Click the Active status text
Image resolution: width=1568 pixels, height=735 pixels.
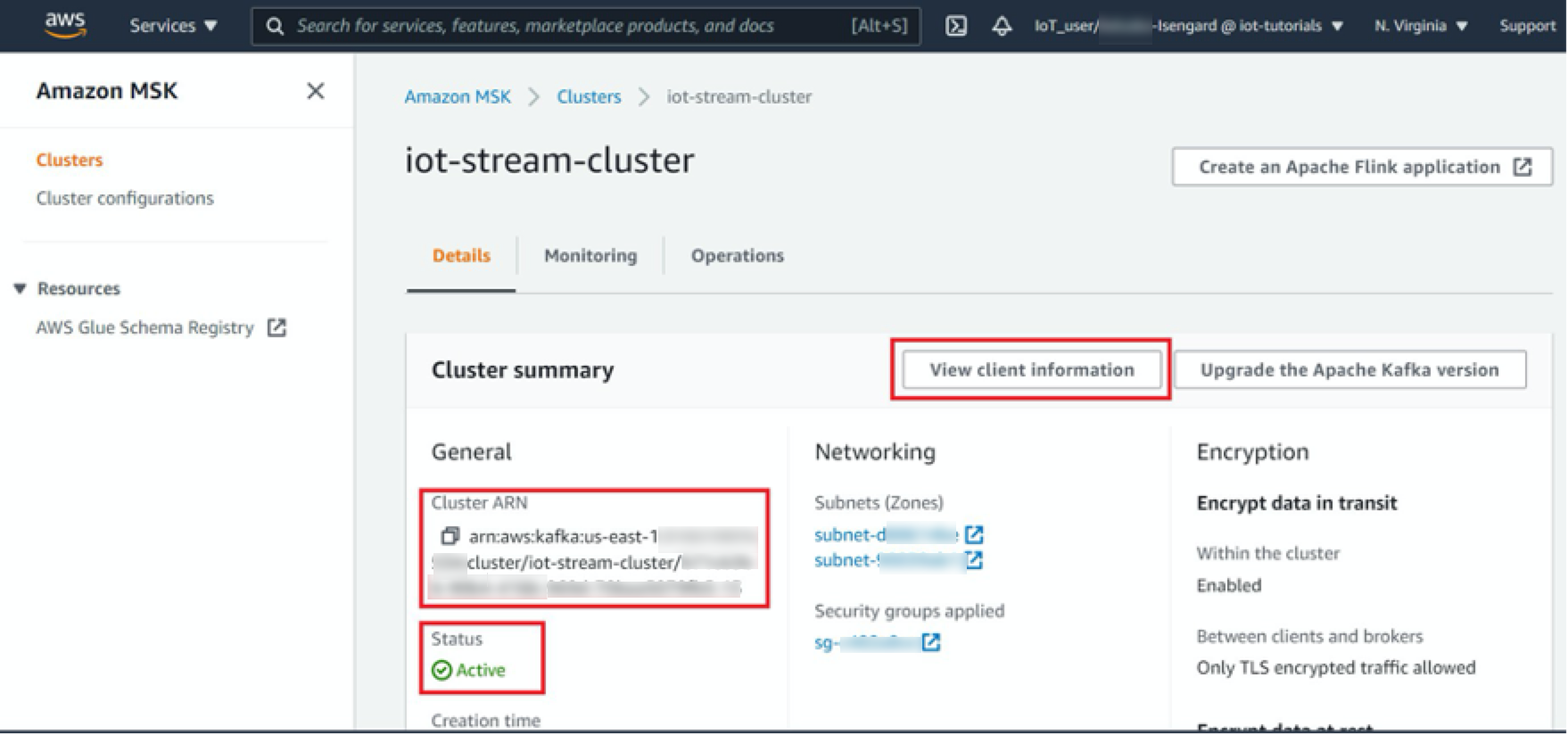click(481, 670)
